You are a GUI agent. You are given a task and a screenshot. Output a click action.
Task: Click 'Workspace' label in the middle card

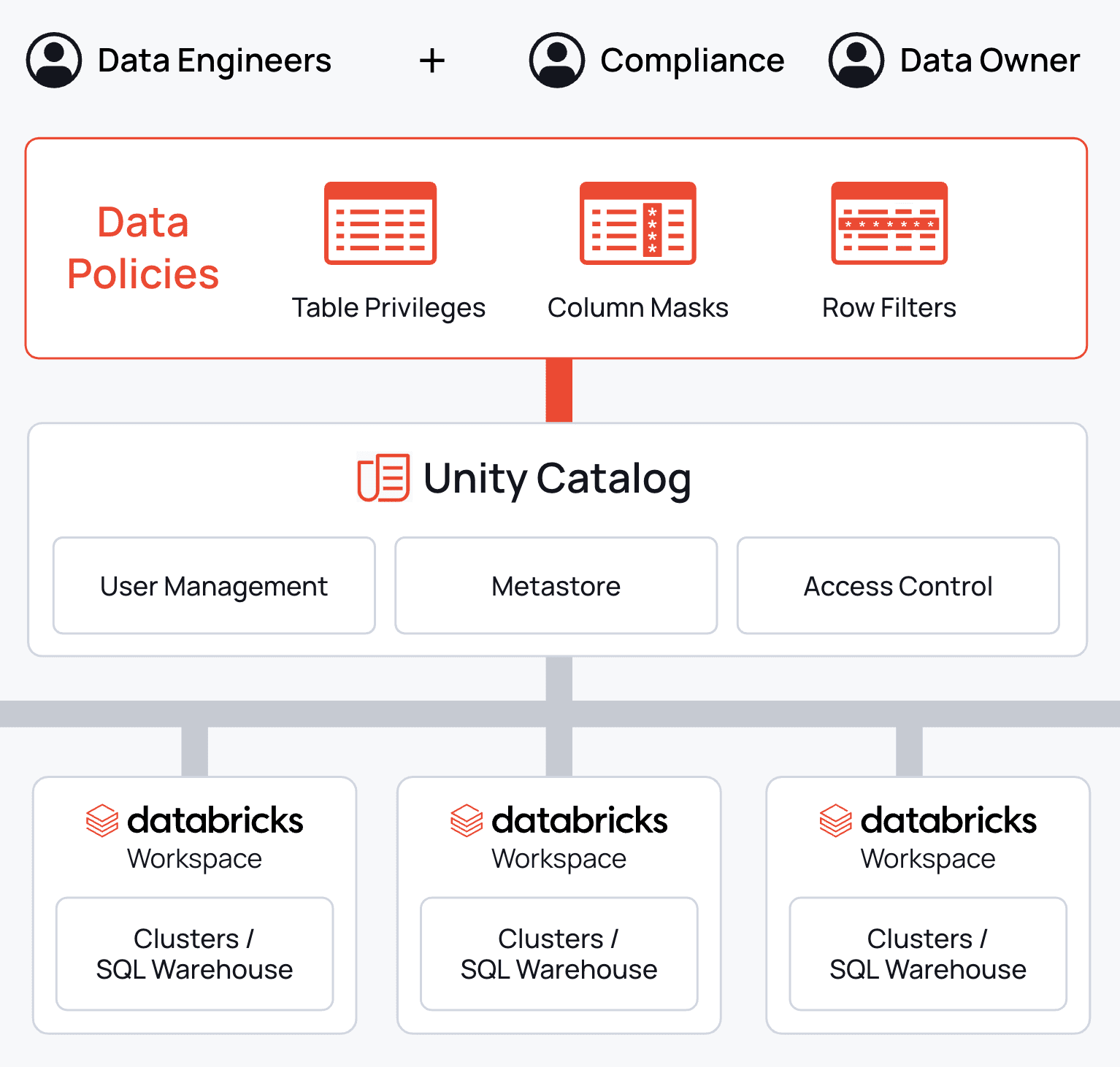pos(559,860)
